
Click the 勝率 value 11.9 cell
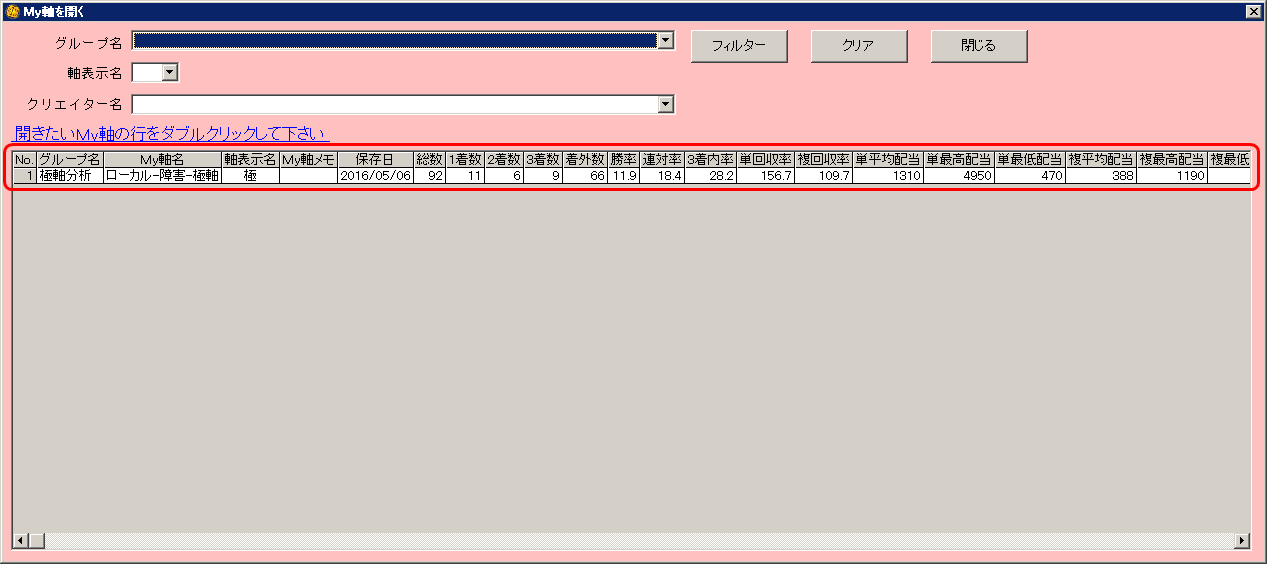point(623,175)
